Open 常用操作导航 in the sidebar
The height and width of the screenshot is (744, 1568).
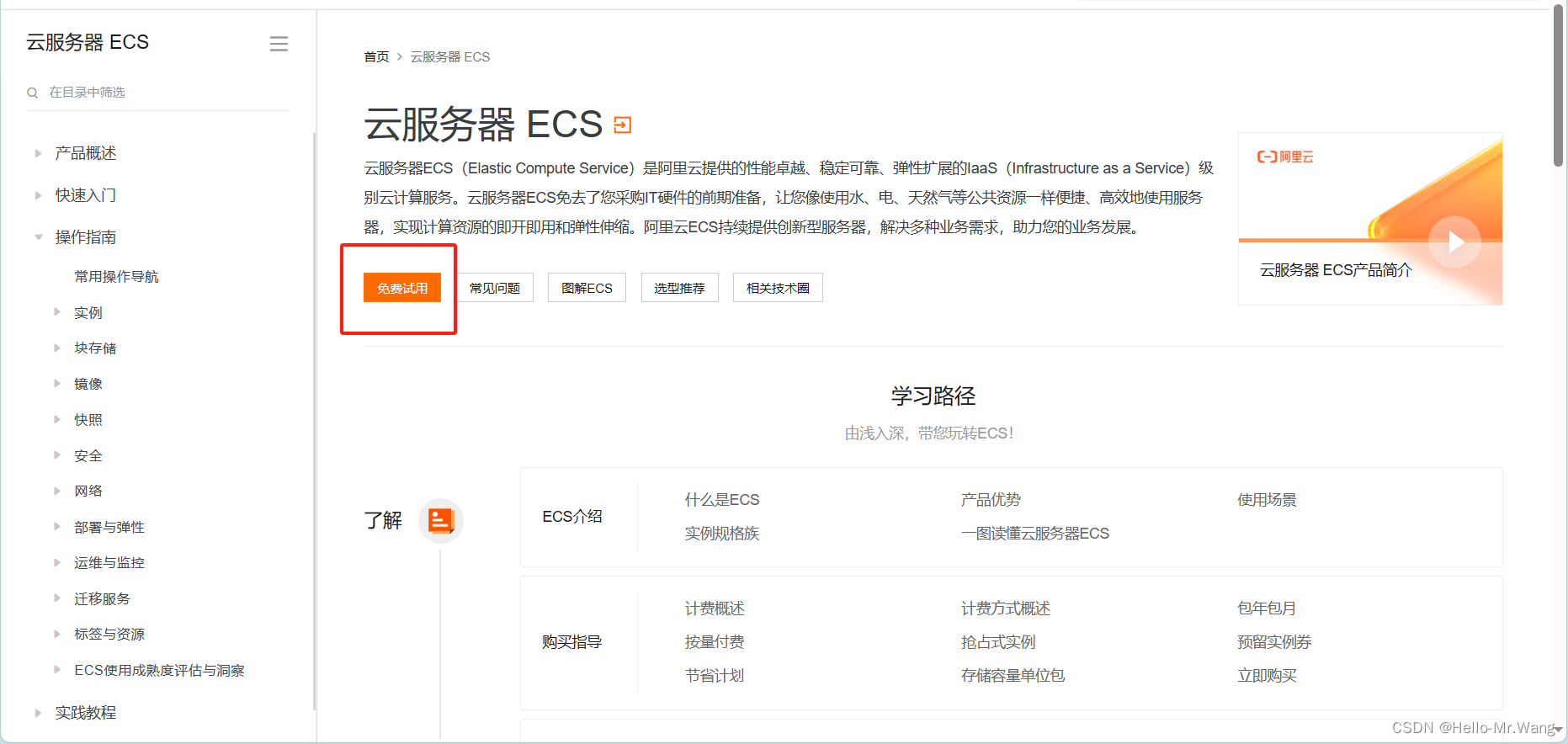point(116,277)
